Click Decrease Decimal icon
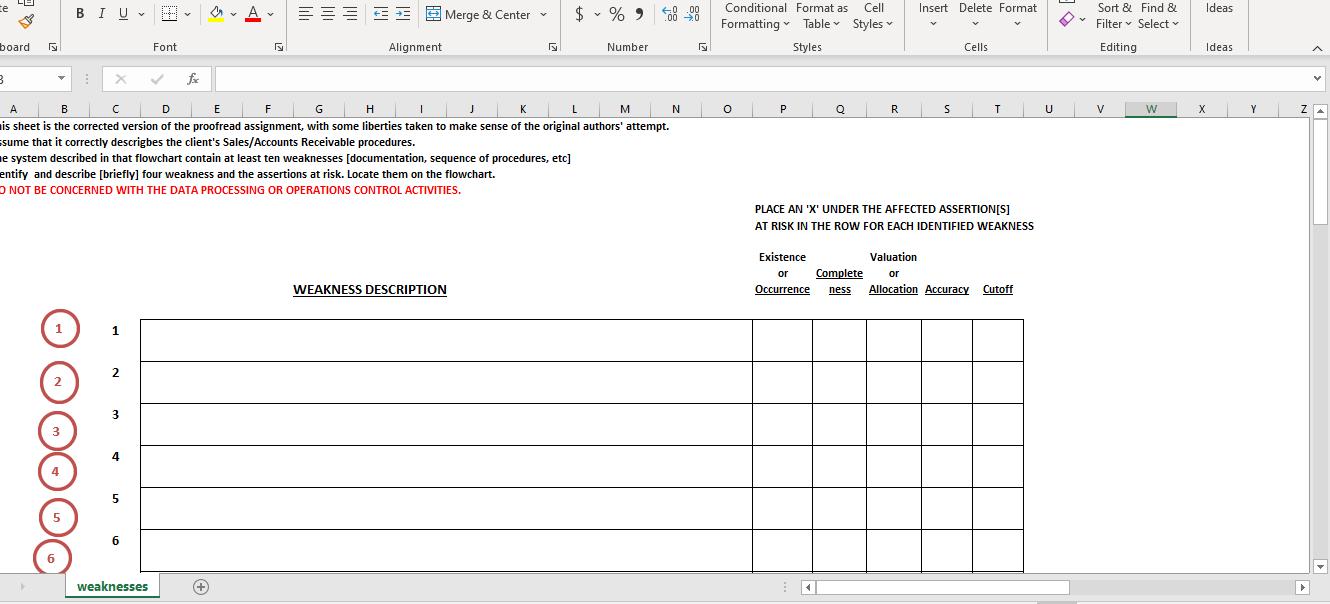 pyautogui.click(x=692, y=14)
